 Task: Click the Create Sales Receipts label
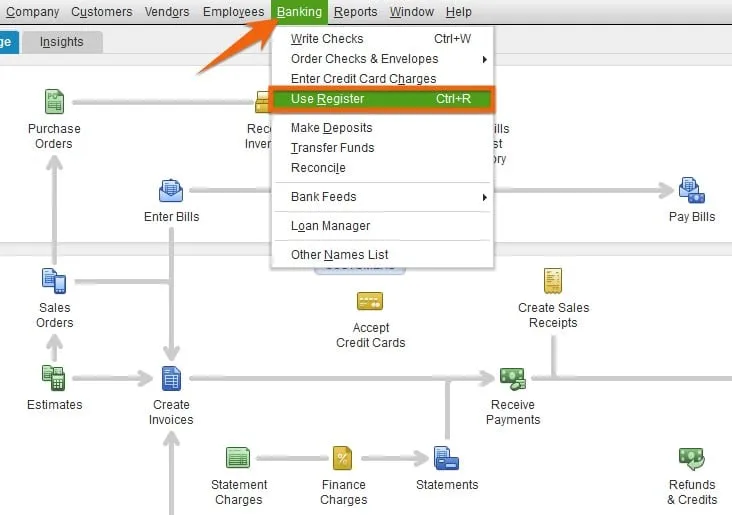(553, 315)
